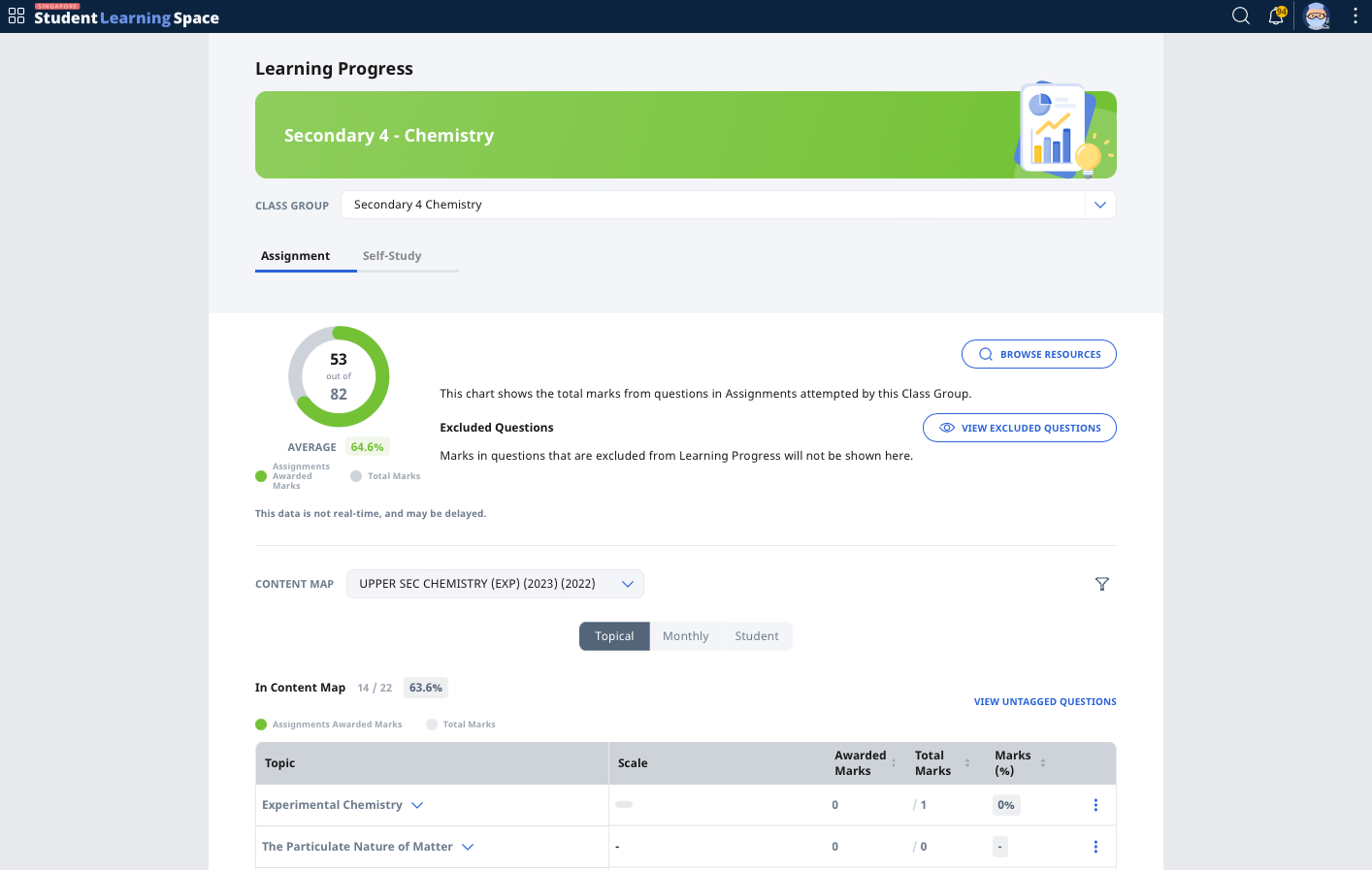
Task: Open the three-dot menu in the top bar
Action: pos(1356,16)
